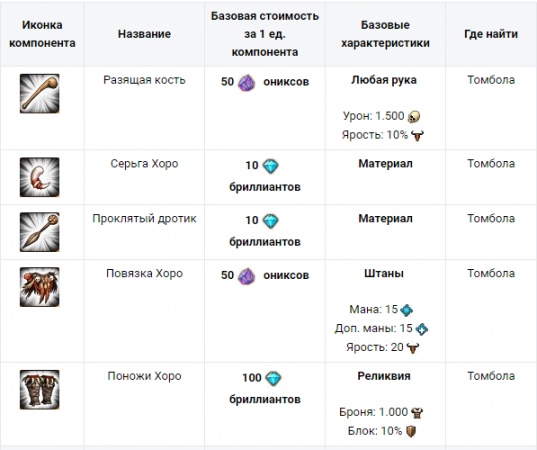Click the purple onyx gem in Разящая кость row

pyautogui.click(x=247, y=83)
